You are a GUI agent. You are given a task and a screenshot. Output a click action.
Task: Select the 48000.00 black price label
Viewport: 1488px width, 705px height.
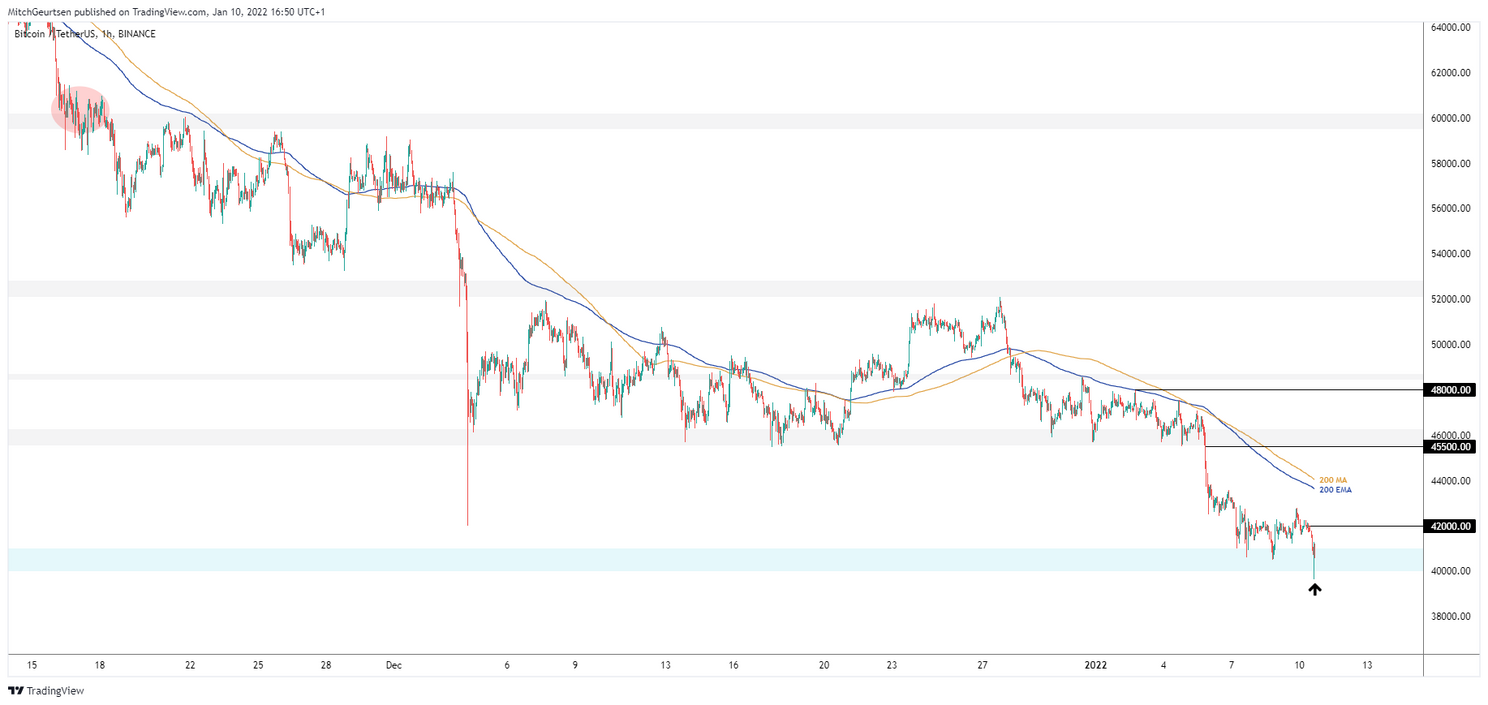(x=1449, y=390)
